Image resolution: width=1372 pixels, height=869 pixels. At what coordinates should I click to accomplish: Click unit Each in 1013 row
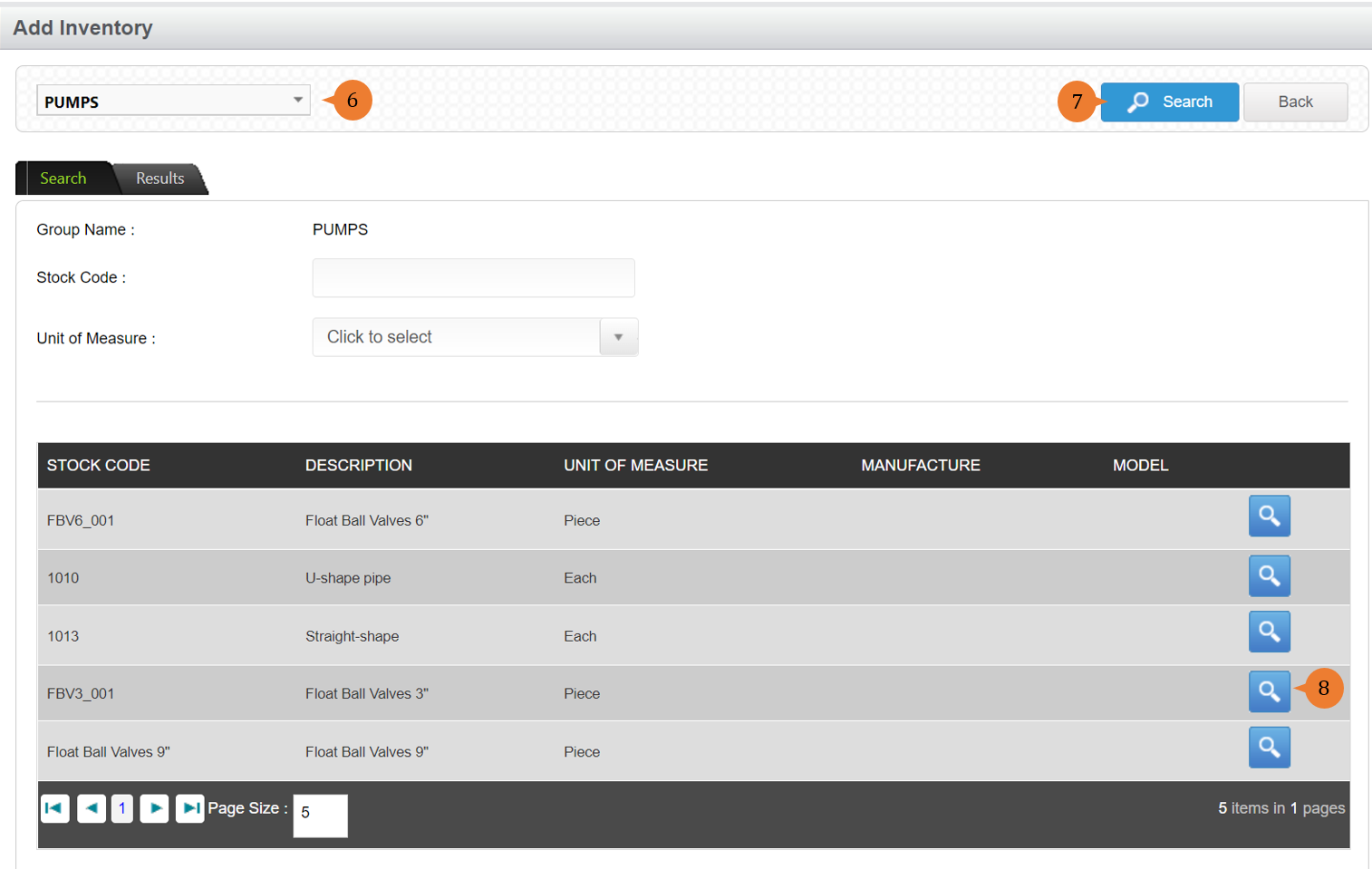point(580,636)
